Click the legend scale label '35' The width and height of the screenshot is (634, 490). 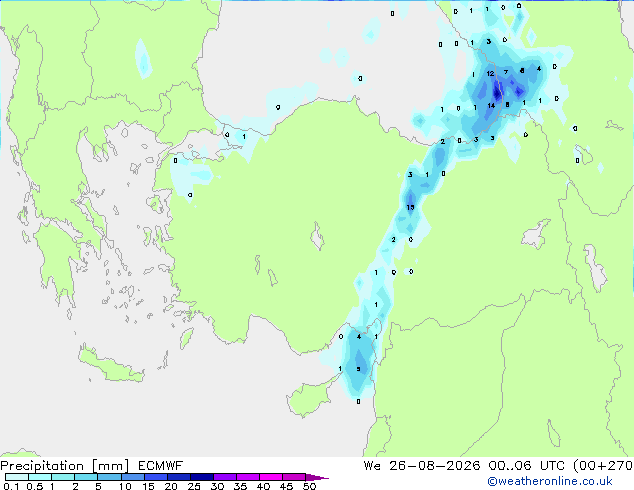click(240, 486)
